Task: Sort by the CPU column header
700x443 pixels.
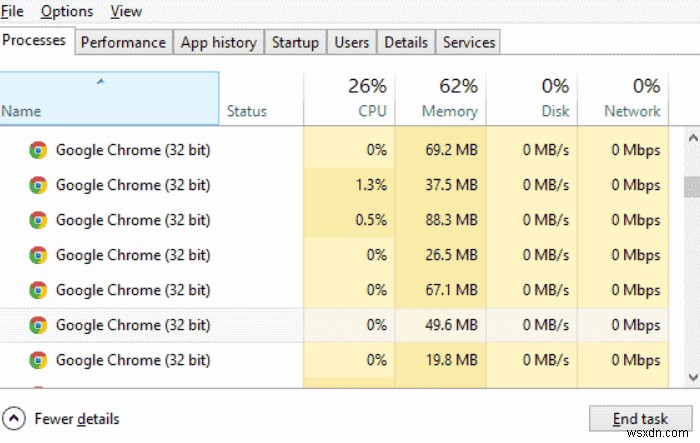Action: 349,98
